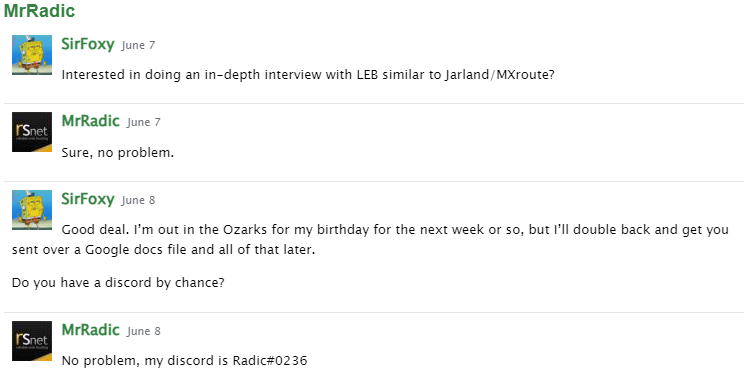Click MrRadic username above 'Sure, no problem.'

[91, 121]
